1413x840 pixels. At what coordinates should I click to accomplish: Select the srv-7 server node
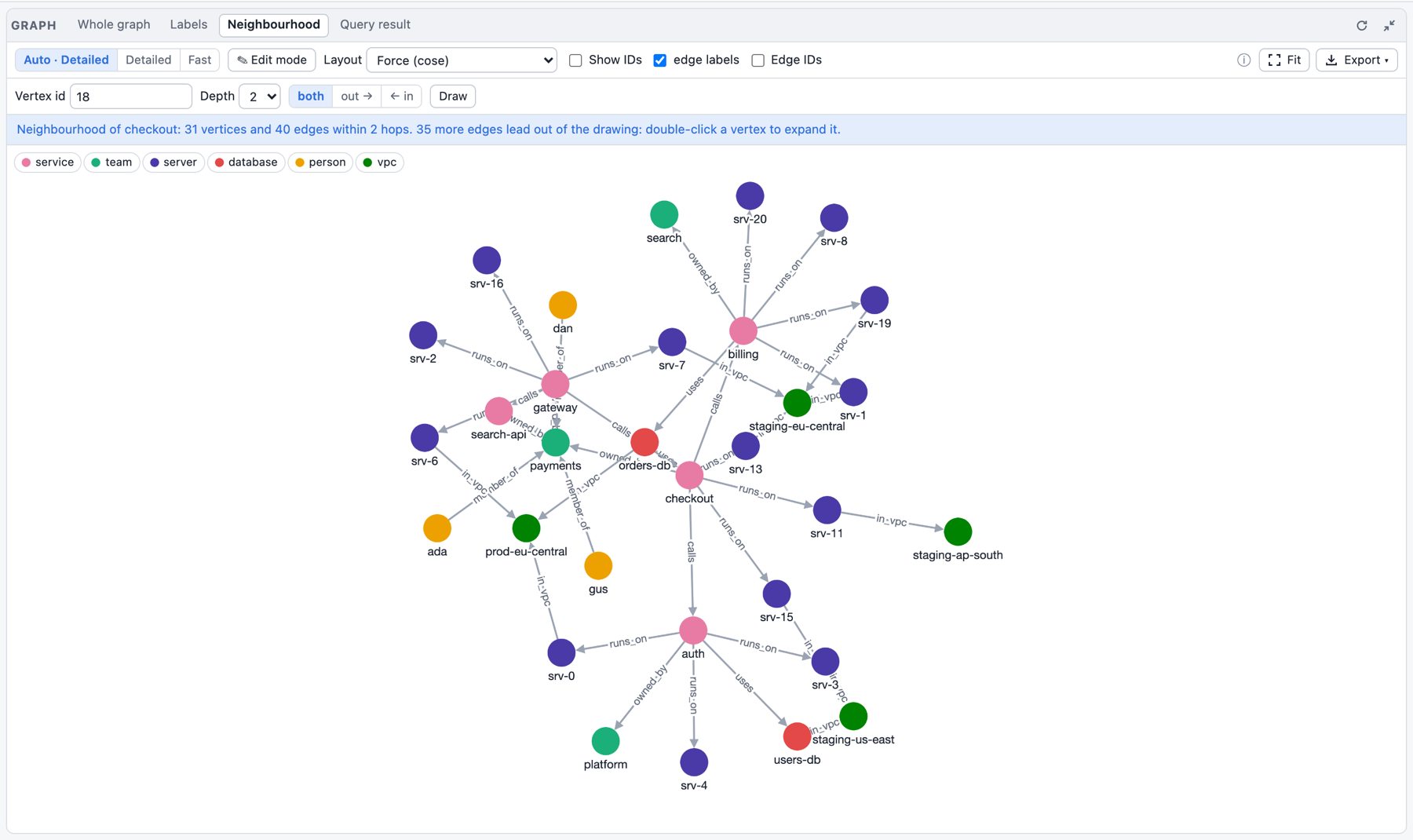(x=672, y=341)
